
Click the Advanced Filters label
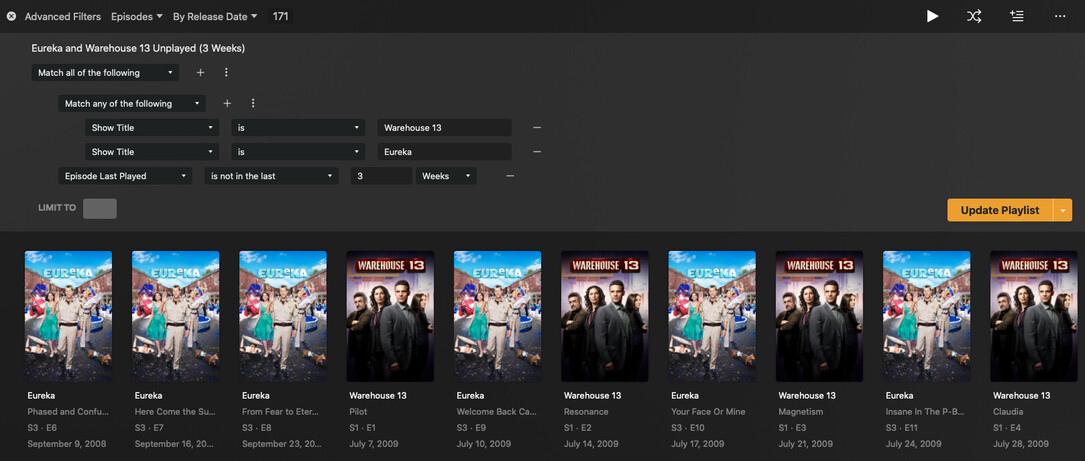63,16
